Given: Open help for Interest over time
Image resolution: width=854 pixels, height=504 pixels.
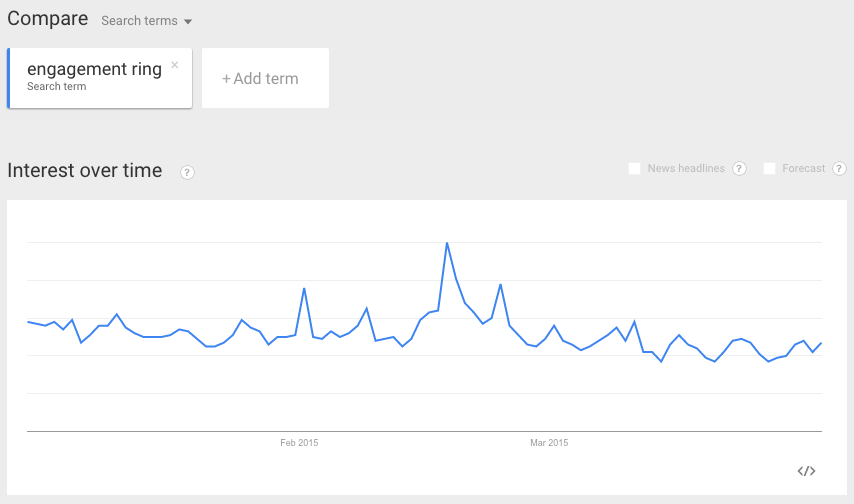Looking at the screenshot, I should pyautogui.click(x=187, y=172).
